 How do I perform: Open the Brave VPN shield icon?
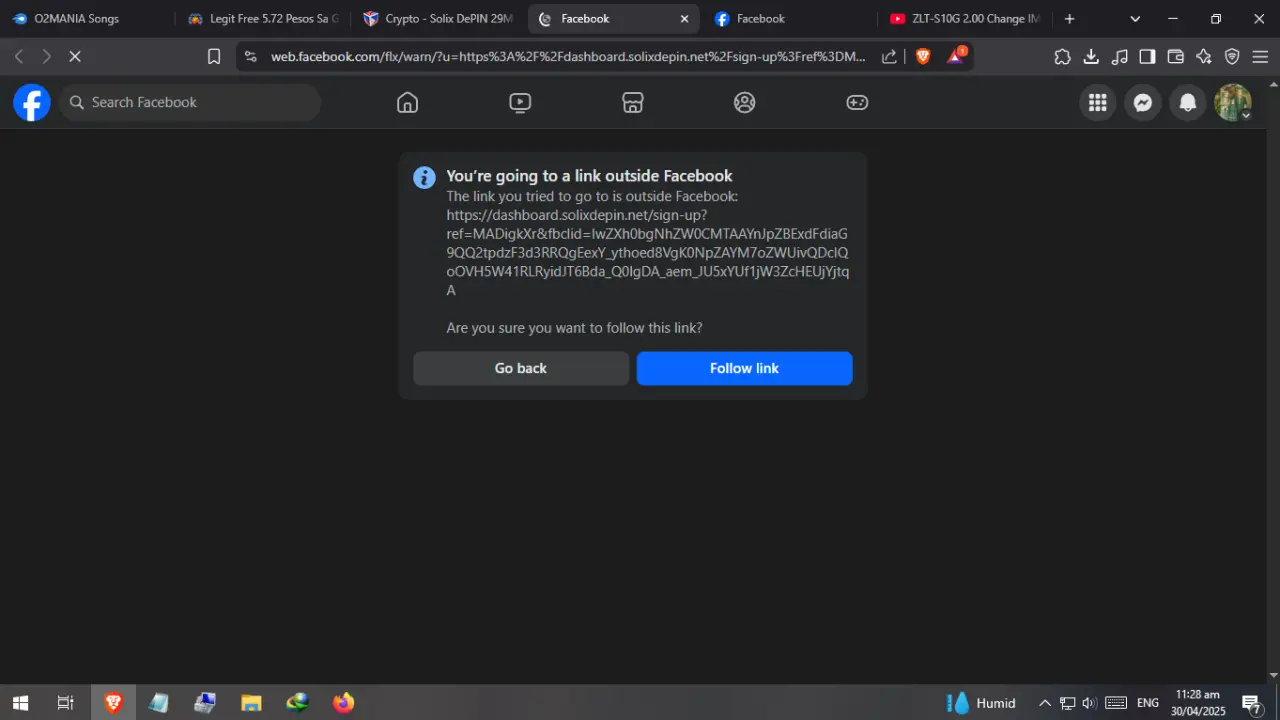(1232, 57)
